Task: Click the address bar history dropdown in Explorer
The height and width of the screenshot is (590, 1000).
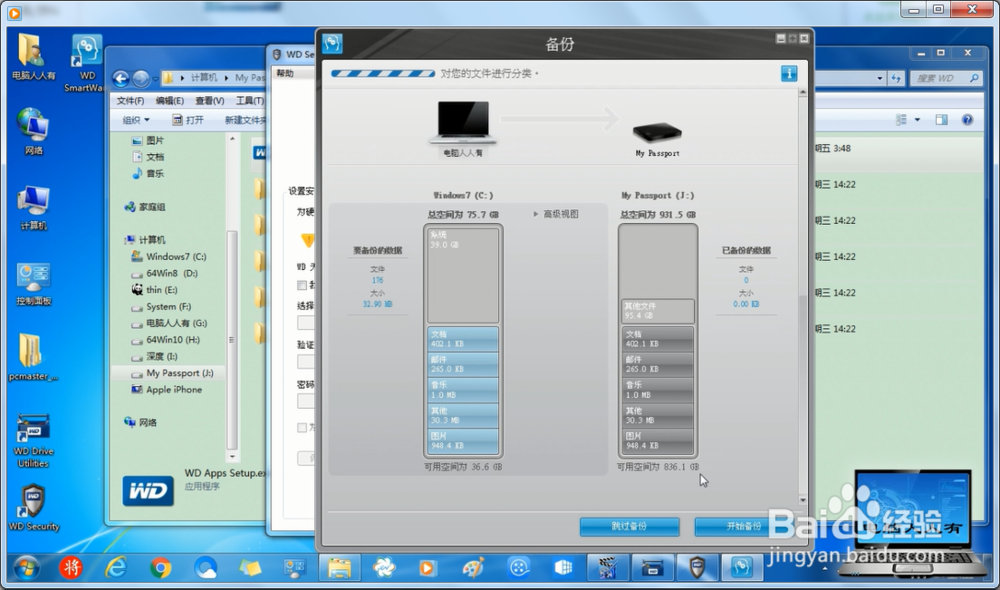Action: point(879,78)
